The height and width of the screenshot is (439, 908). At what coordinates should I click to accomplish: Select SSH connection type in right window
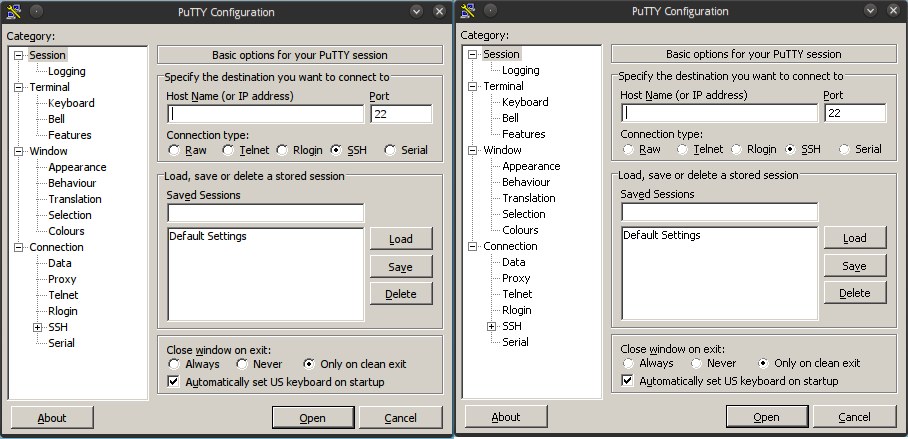[x=790, y=149]
